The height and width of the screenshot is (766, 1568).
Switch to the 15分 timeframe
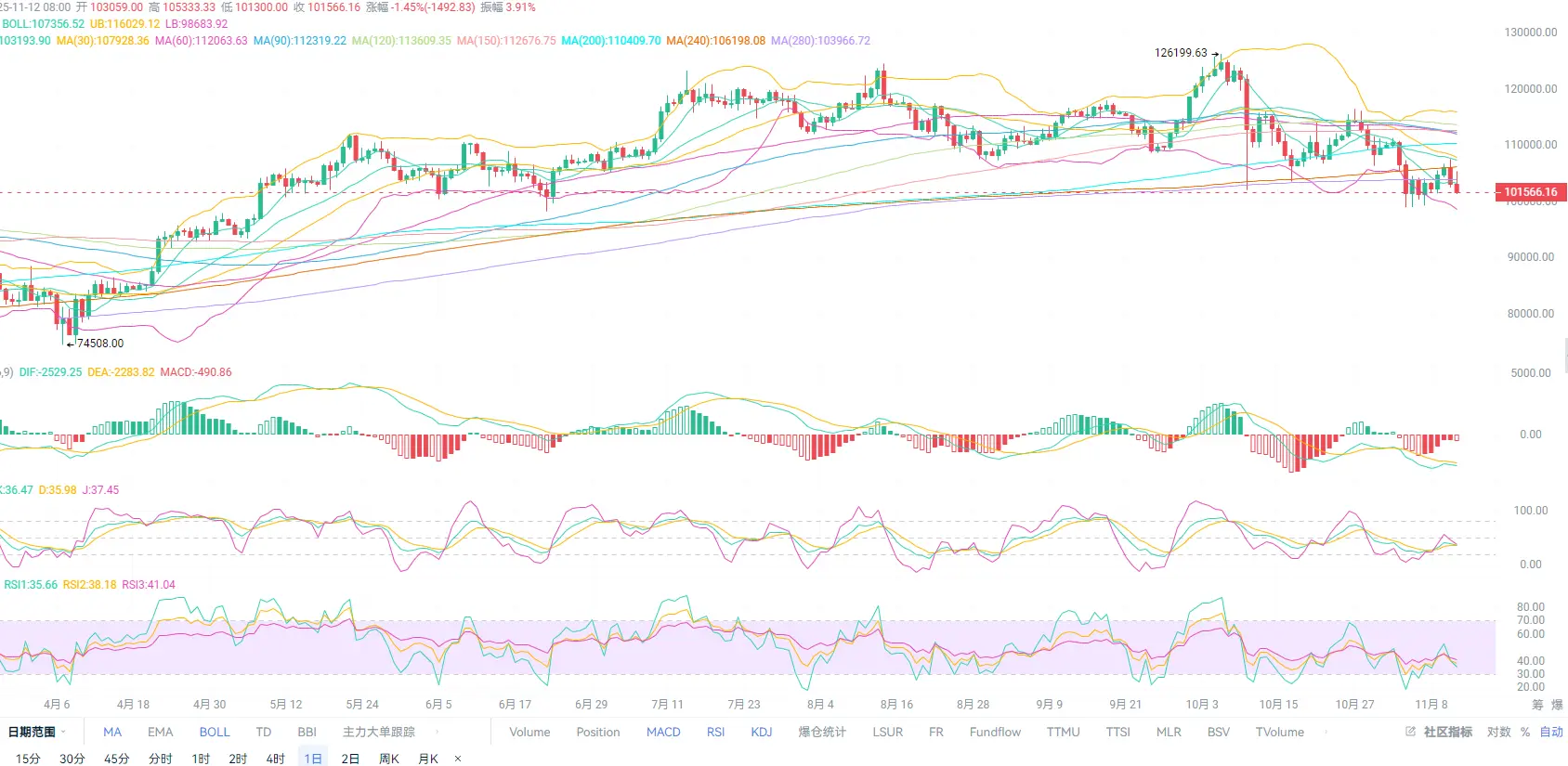28,759
